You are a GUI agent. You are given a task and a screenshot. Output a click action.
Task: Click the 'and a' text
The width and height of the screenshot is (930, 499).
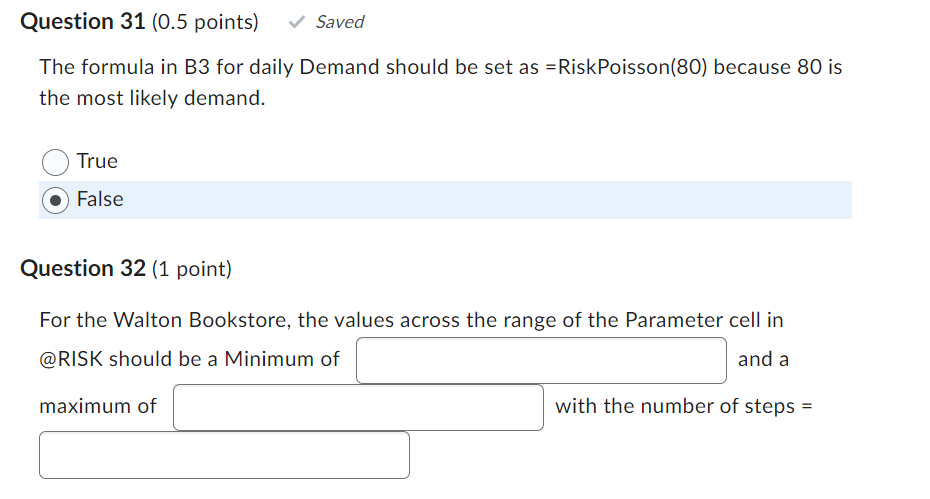pos(763,359)
